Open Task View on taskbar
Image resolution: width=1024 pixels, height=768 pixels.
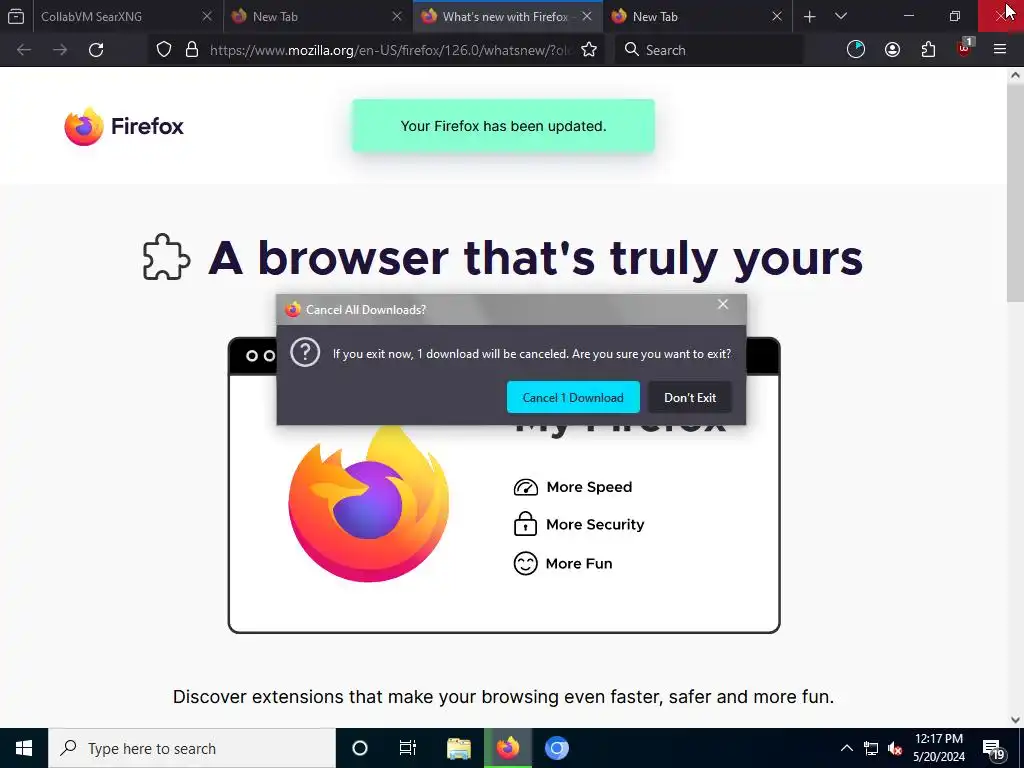click(408, 748)
